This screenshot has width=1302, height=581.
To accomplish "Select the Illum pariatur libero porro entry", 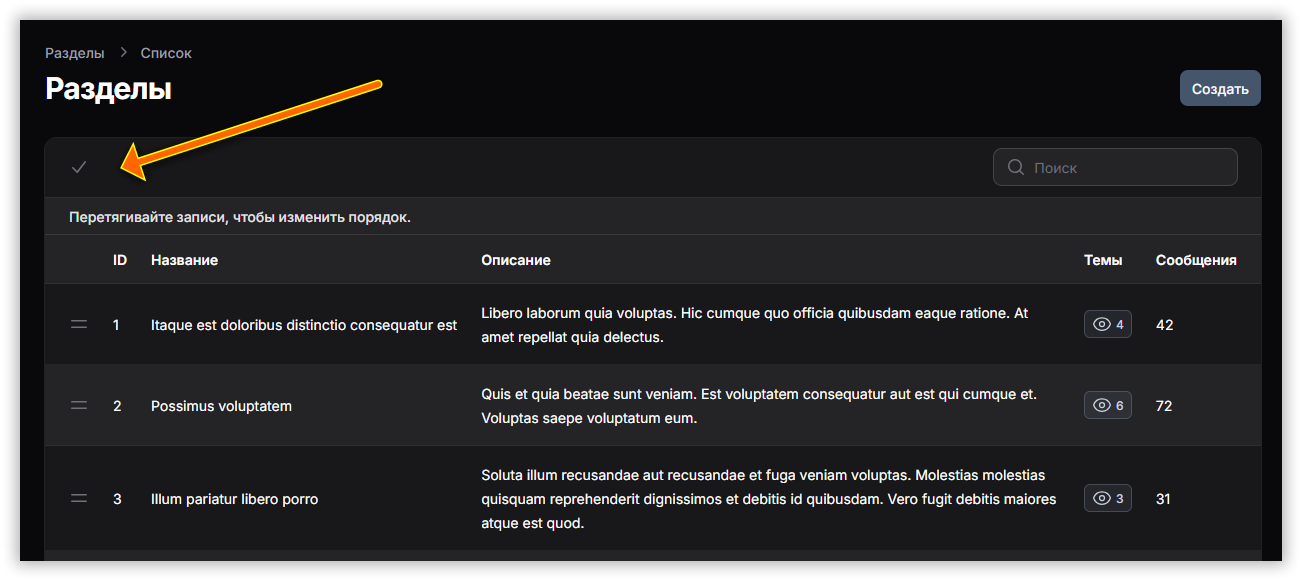I will point(234,499).
